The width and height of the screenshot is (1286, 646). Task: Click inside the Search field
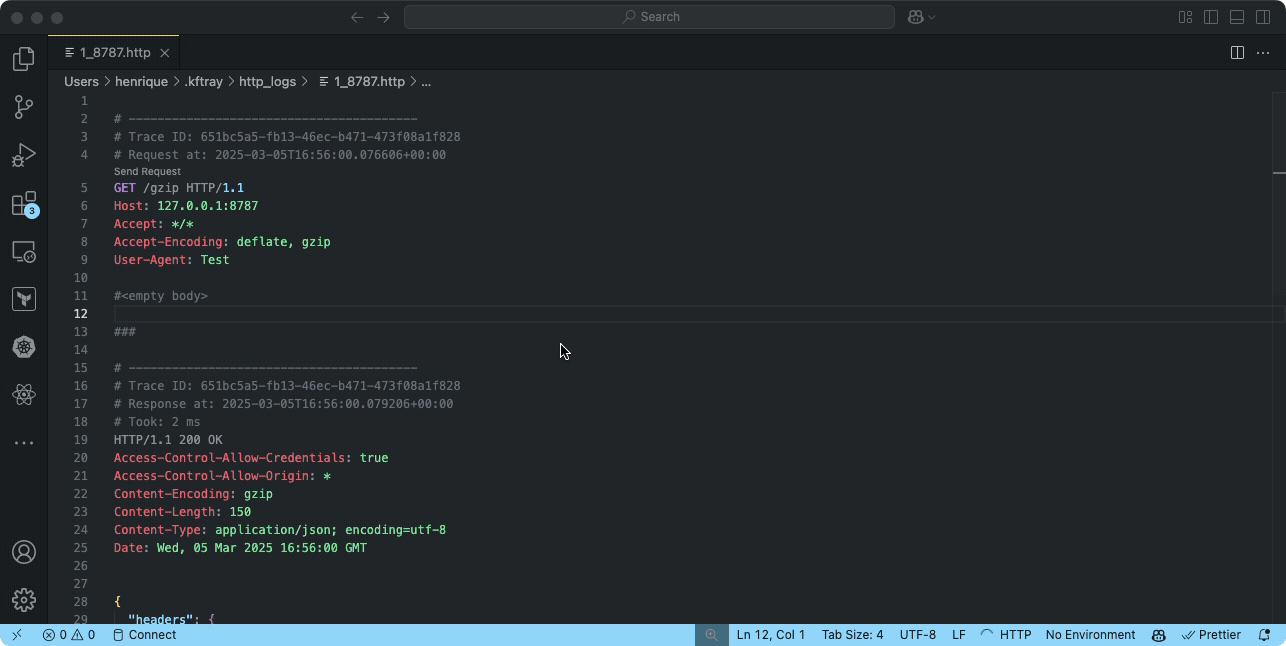648,17
